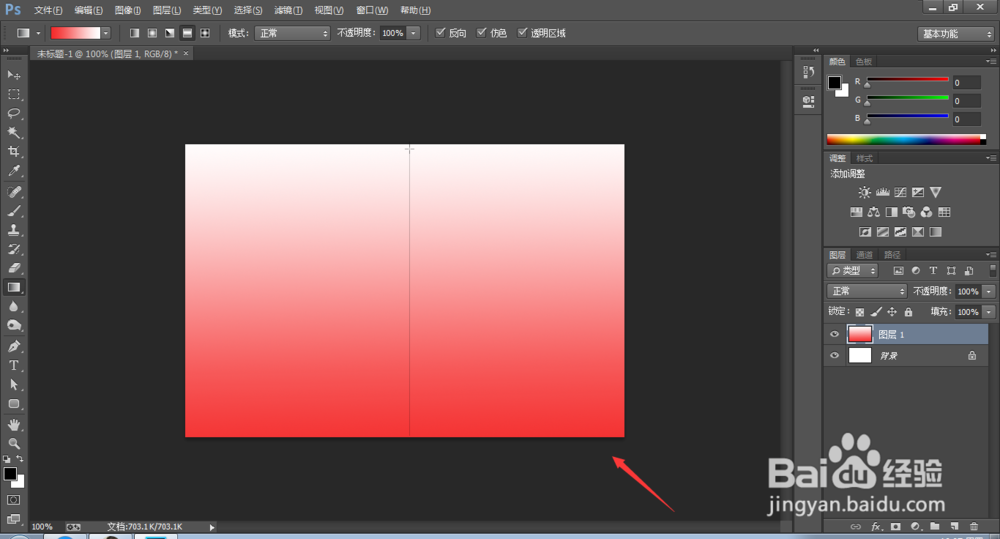Image resolution: width=1000 pixels, height=539 pixels.
Task: Select the Path Selection tool
Action: (x=13, y=385)
